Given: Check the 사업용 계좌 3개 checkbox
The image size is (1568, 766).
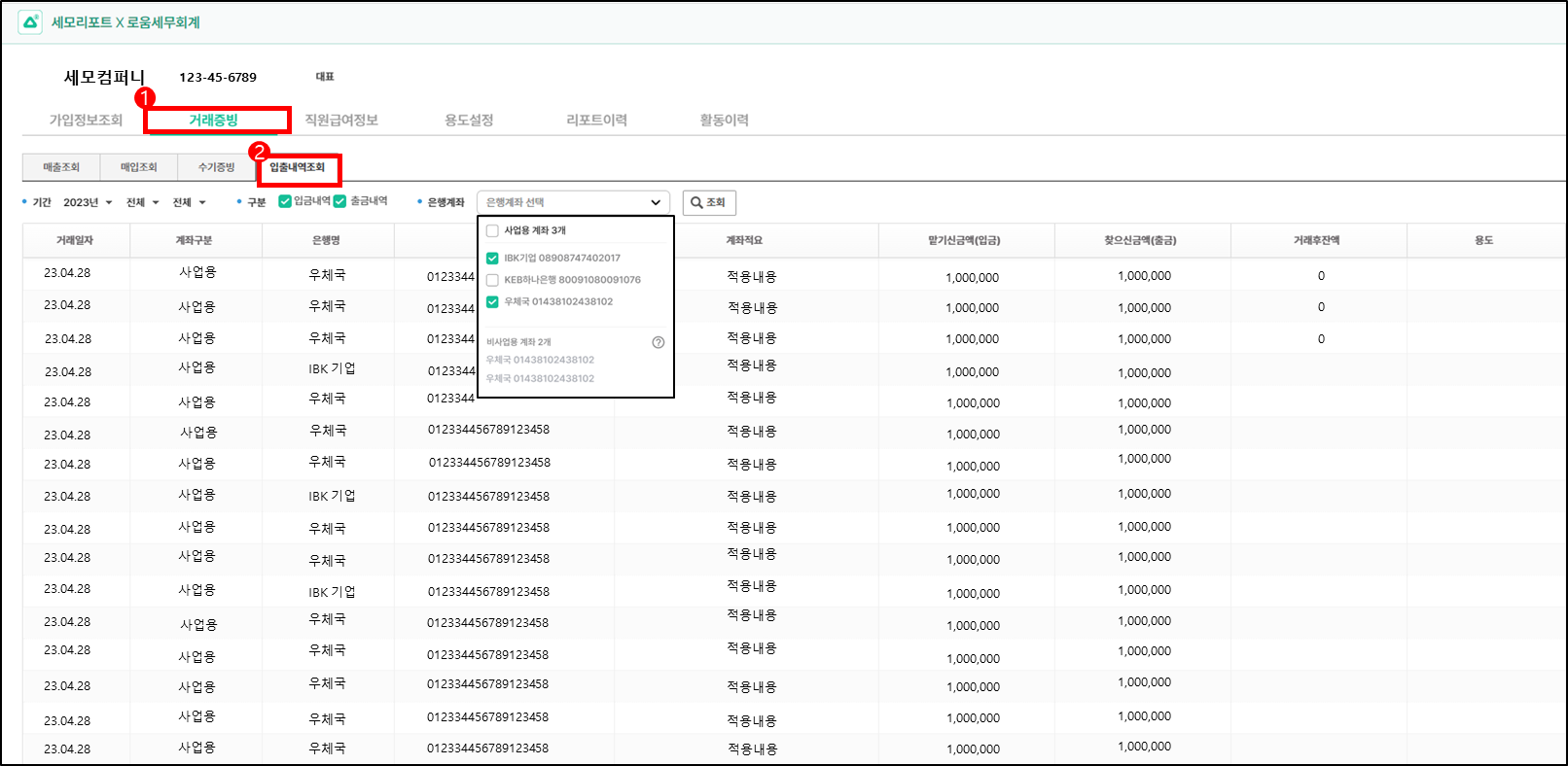Looking at the screenshot, I should (x=492, y=230).
